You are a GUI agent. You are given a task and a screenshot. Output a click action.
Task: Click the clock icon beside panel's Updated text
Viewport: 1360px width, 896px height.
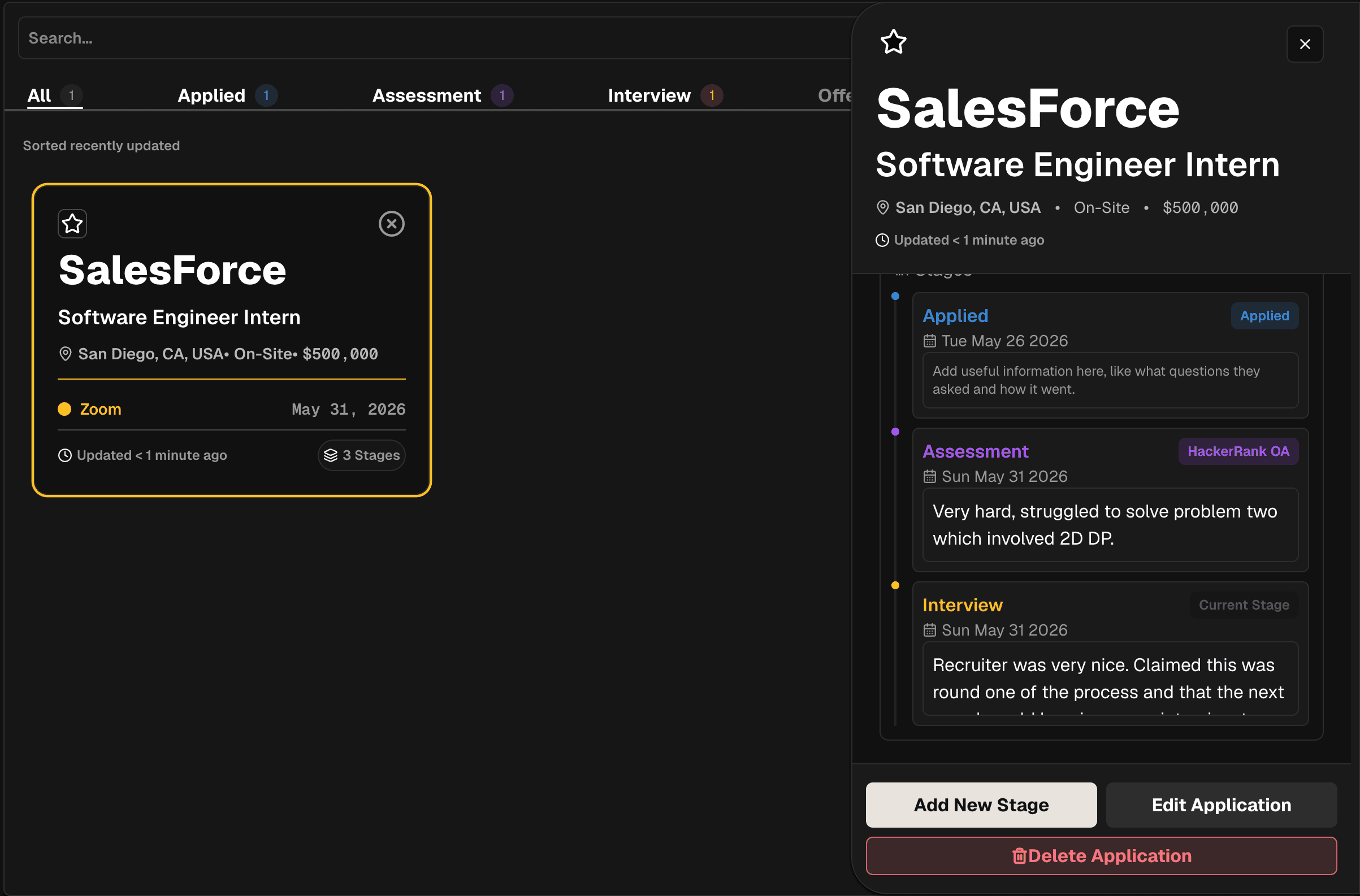coord(883,240)
